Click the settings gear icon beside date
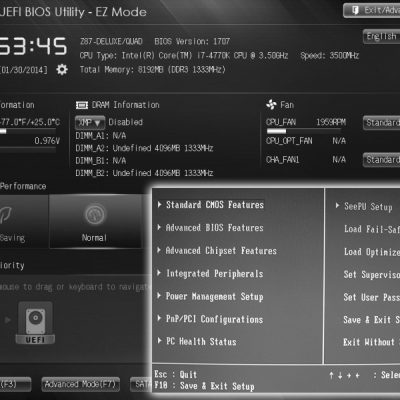The image size is (400, 400). click(62, 70)
